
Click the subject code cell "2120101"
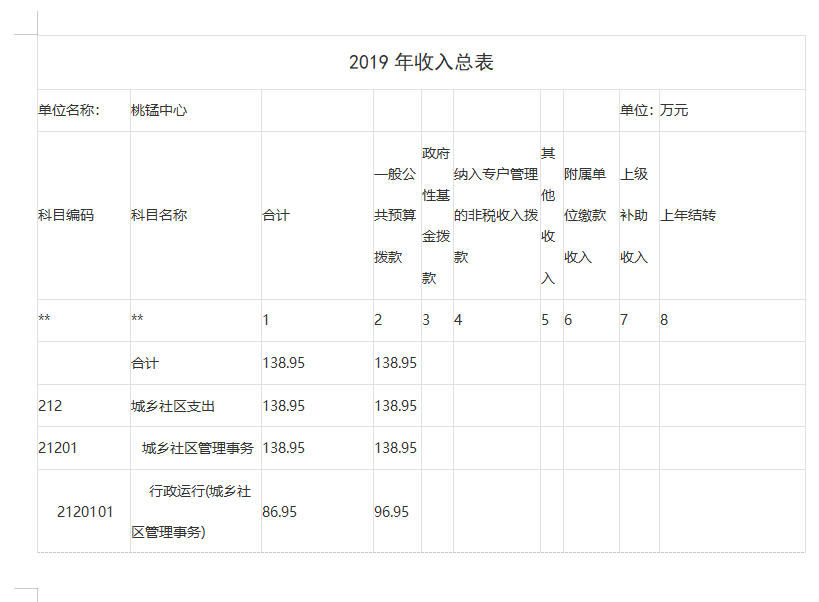coord(85,512)
